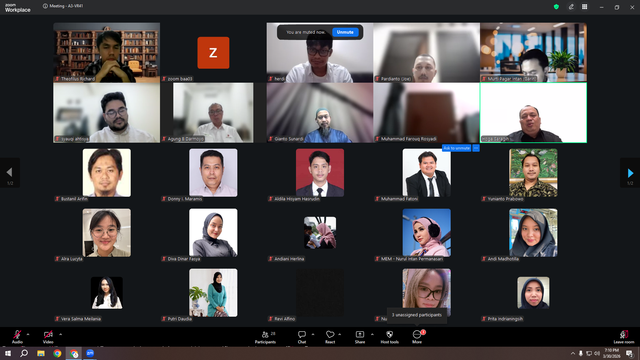Viewport: 640px width, 360px height.
Task: Select Yunianto Prabowo profile picture
Action: pyautogui.click(x=533, y=173)
